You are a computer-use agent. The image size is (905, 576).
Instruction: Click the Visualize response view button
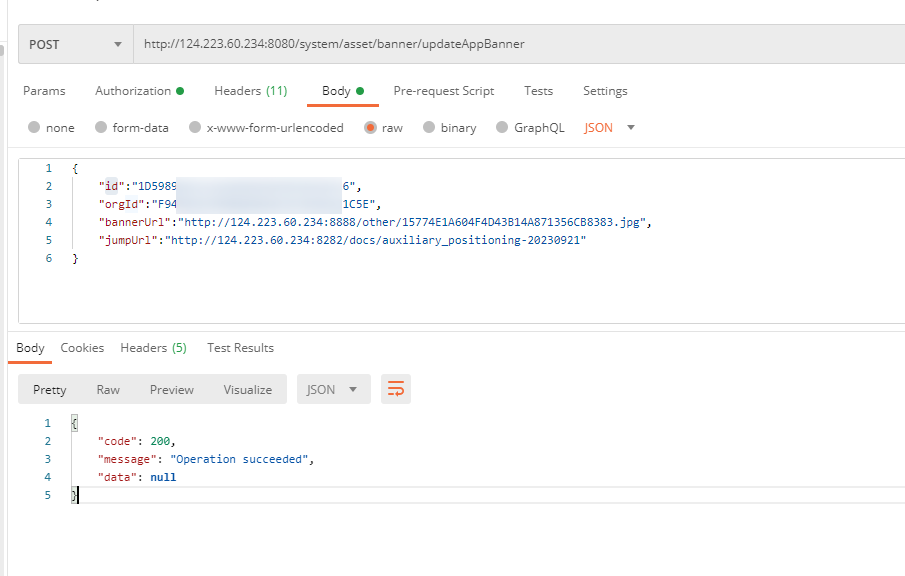[247, 389]
